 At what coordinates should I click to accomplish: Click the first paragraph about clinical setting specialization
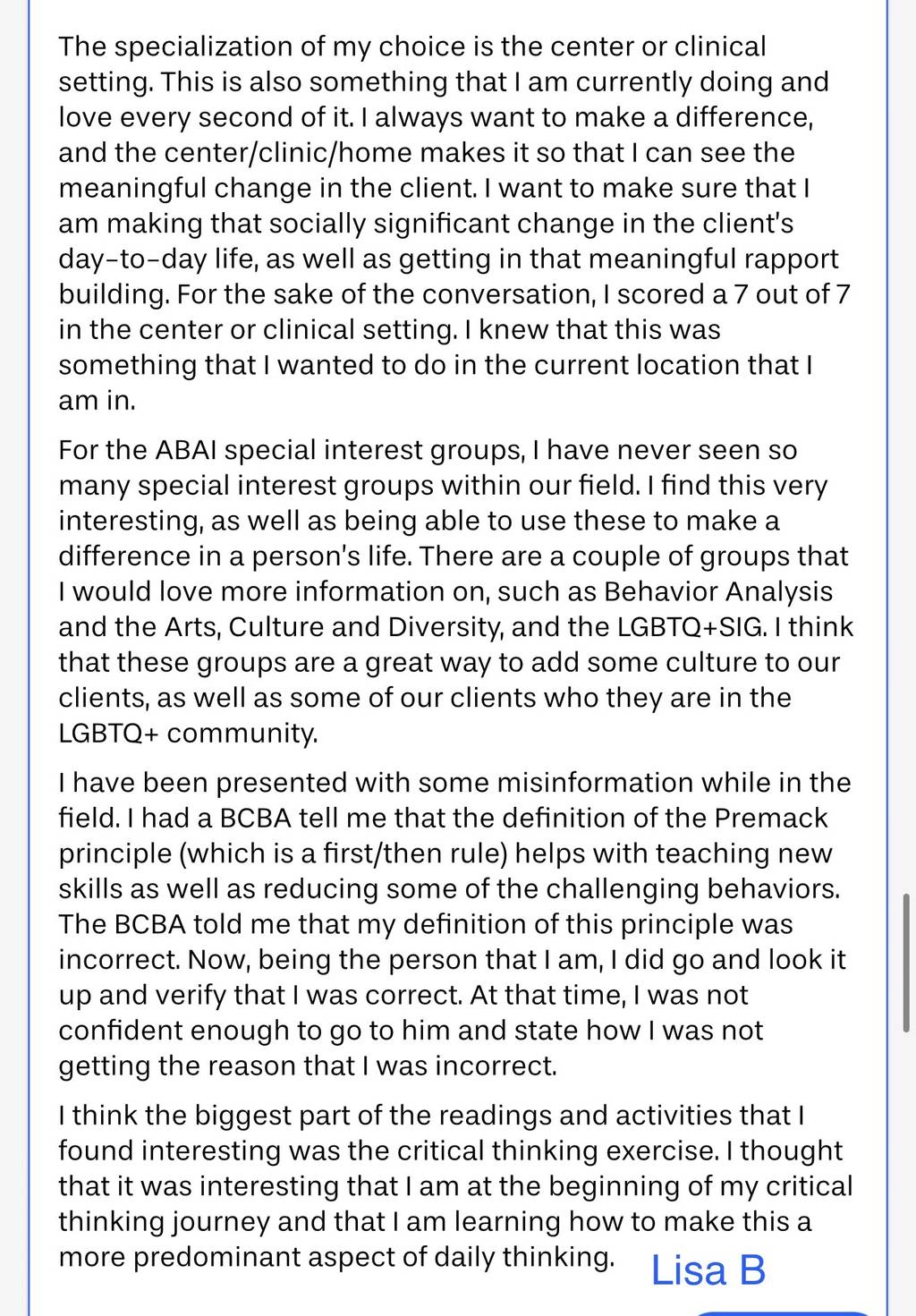(x=454, y=224)
